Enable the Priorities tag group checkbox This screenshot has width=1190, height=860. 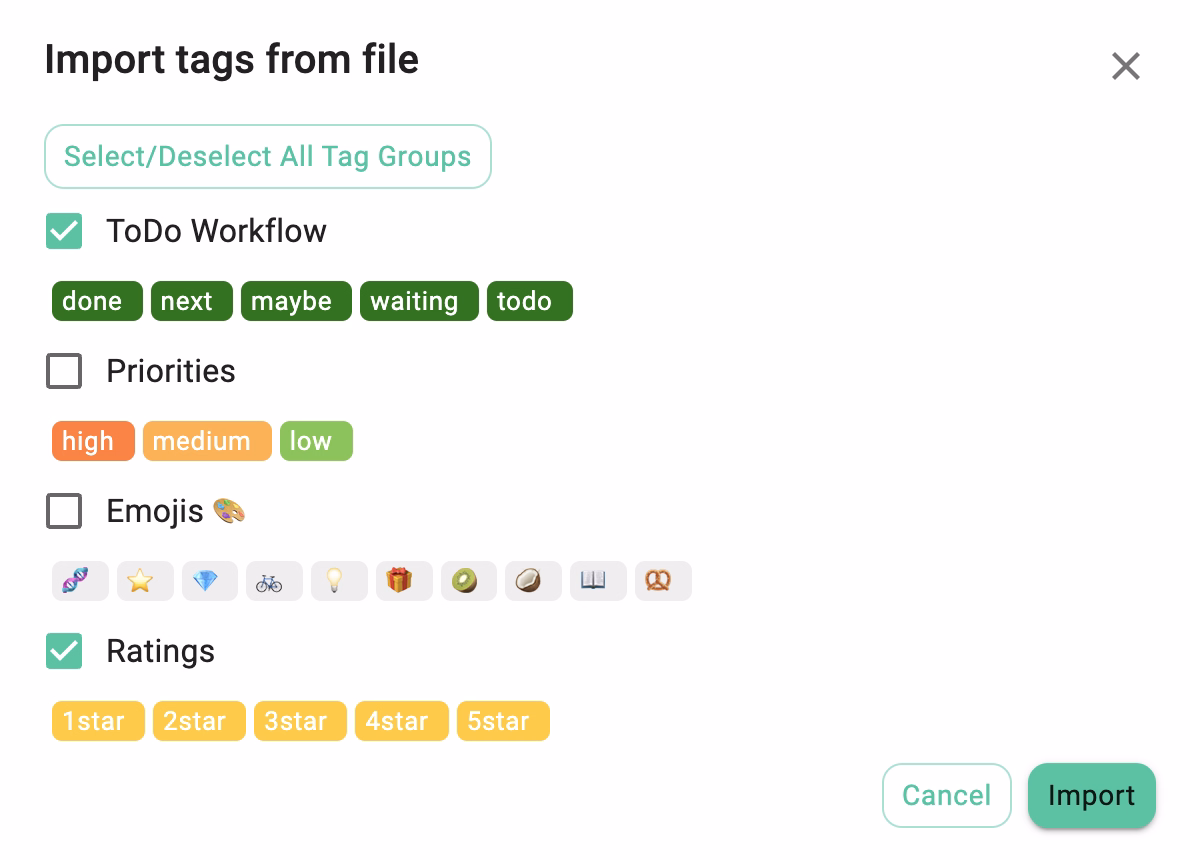pyautogui.click(x=64, y=371)
